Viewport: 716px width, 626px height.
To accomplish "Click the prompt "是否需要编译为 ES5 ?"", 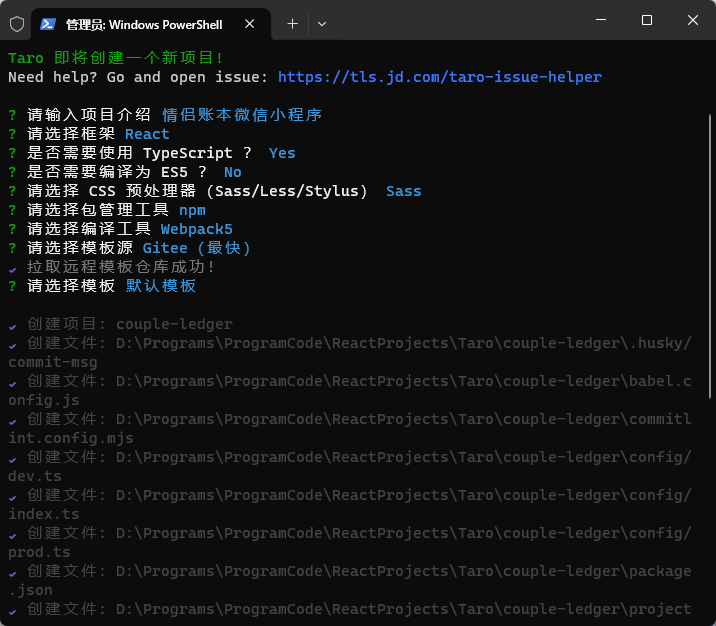I will pyautogui.click(x=116, y=172).
